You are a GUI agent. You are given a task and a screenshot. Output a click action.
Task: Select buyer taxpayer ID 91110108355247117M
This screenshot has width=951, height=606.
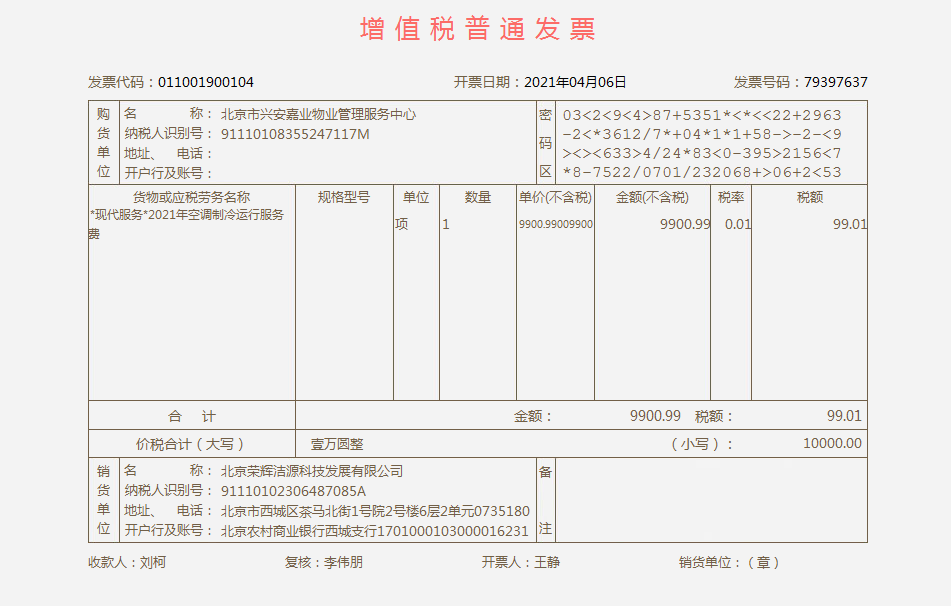click(x=295, y=134)
